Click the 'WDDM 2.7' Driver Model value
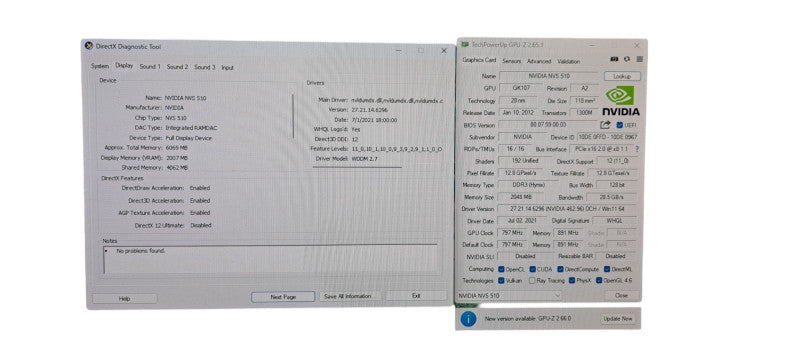This screenshot has width=800, height=360. pyautogui.click(x=365, y=159)
